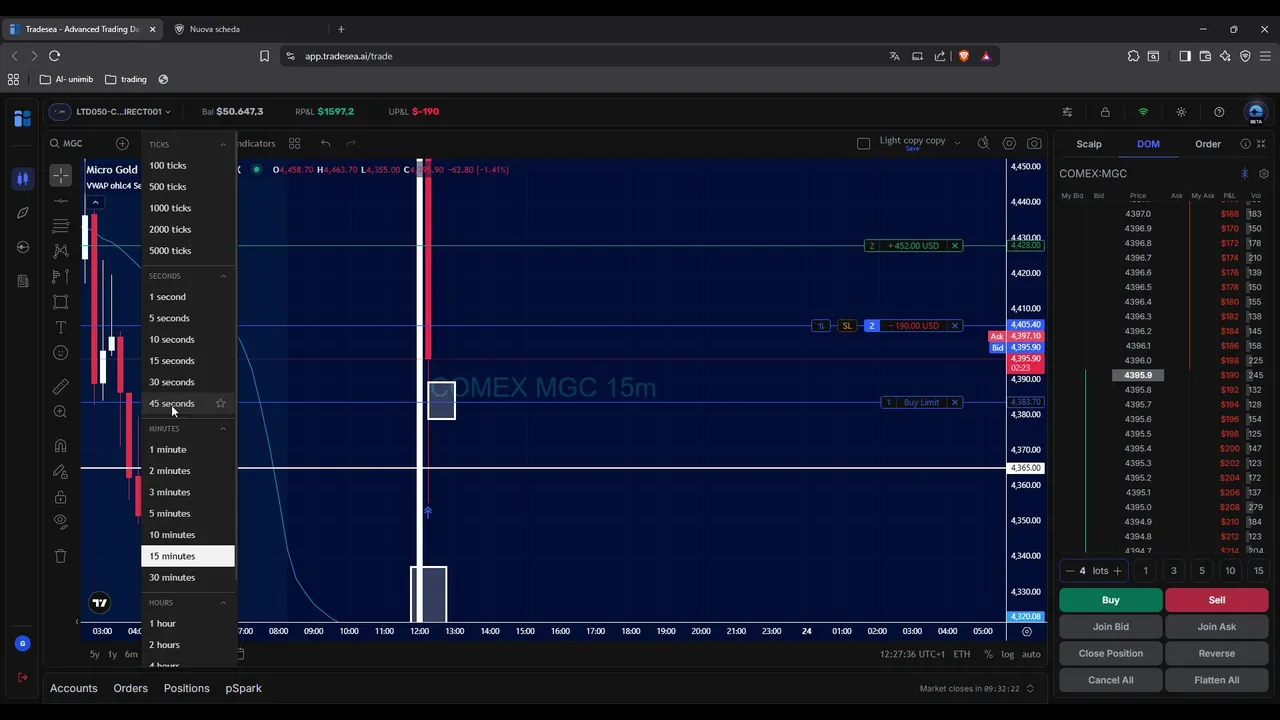Click the Reverse button
The height and width of the screenshot is (720, 1280).
pyautogui.click(x=1217, y=653)
